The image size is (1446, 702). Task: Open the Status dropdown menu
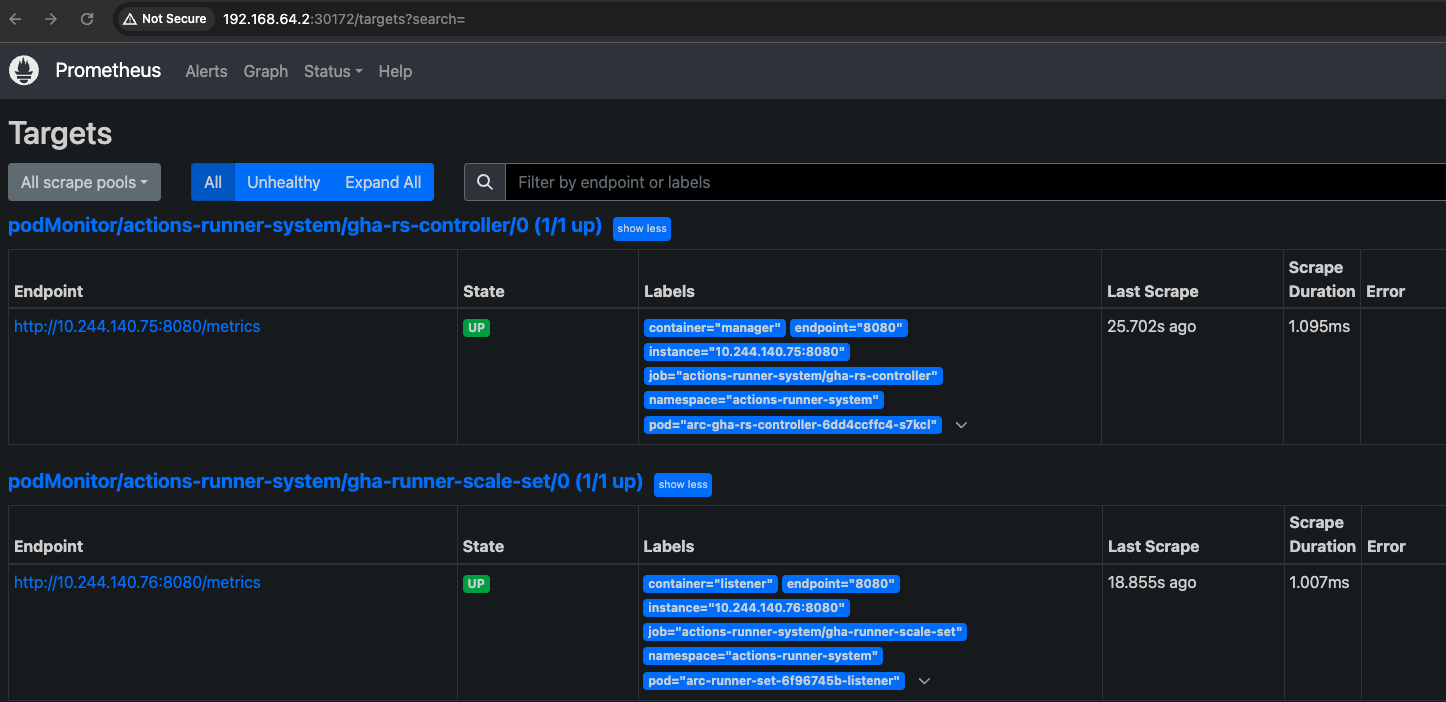(x=332, y=71)
